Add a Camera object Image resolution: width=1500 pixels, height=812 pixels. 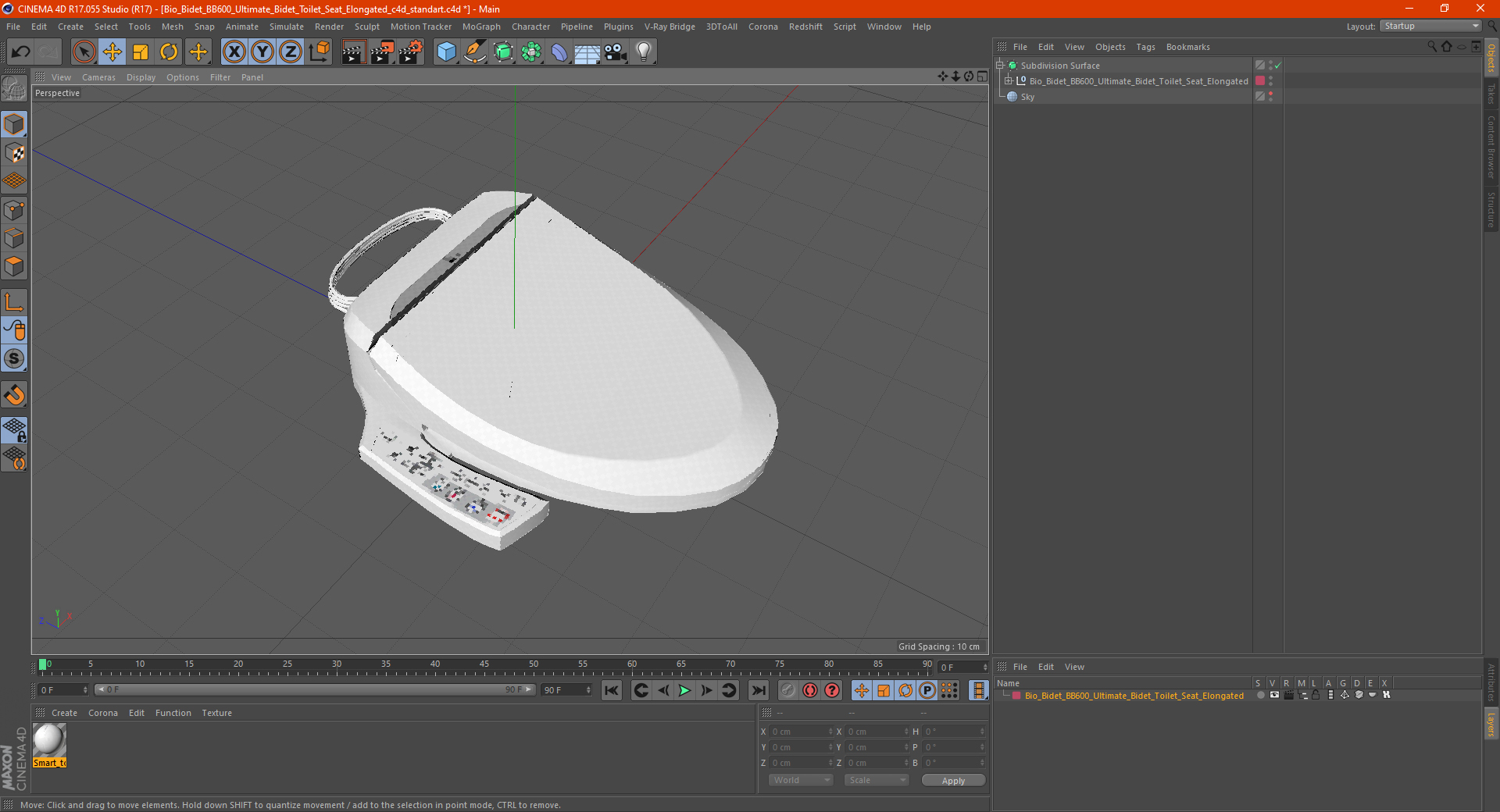click(616, 52)
